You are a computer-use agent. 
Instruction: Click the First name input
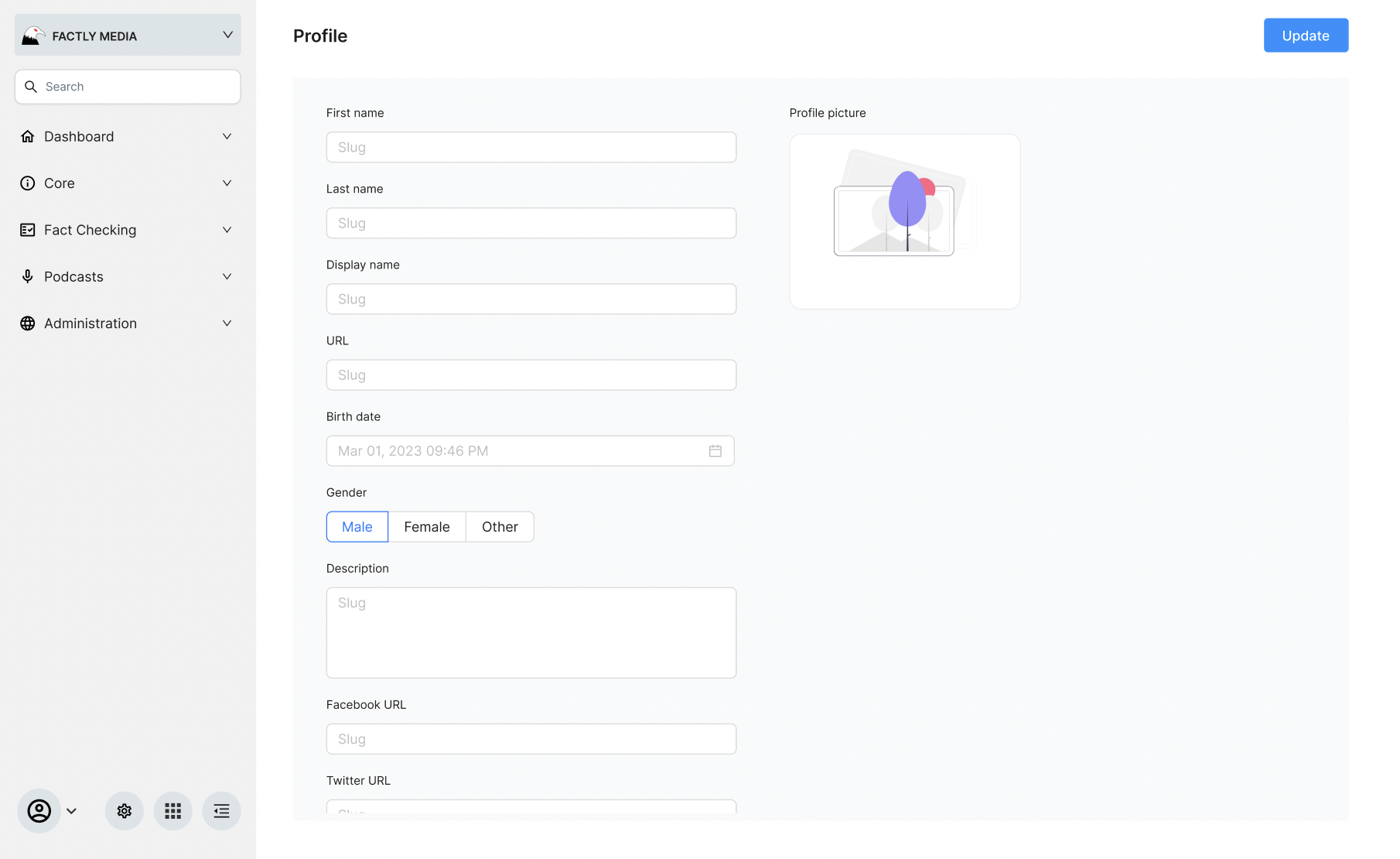point(531,147)
